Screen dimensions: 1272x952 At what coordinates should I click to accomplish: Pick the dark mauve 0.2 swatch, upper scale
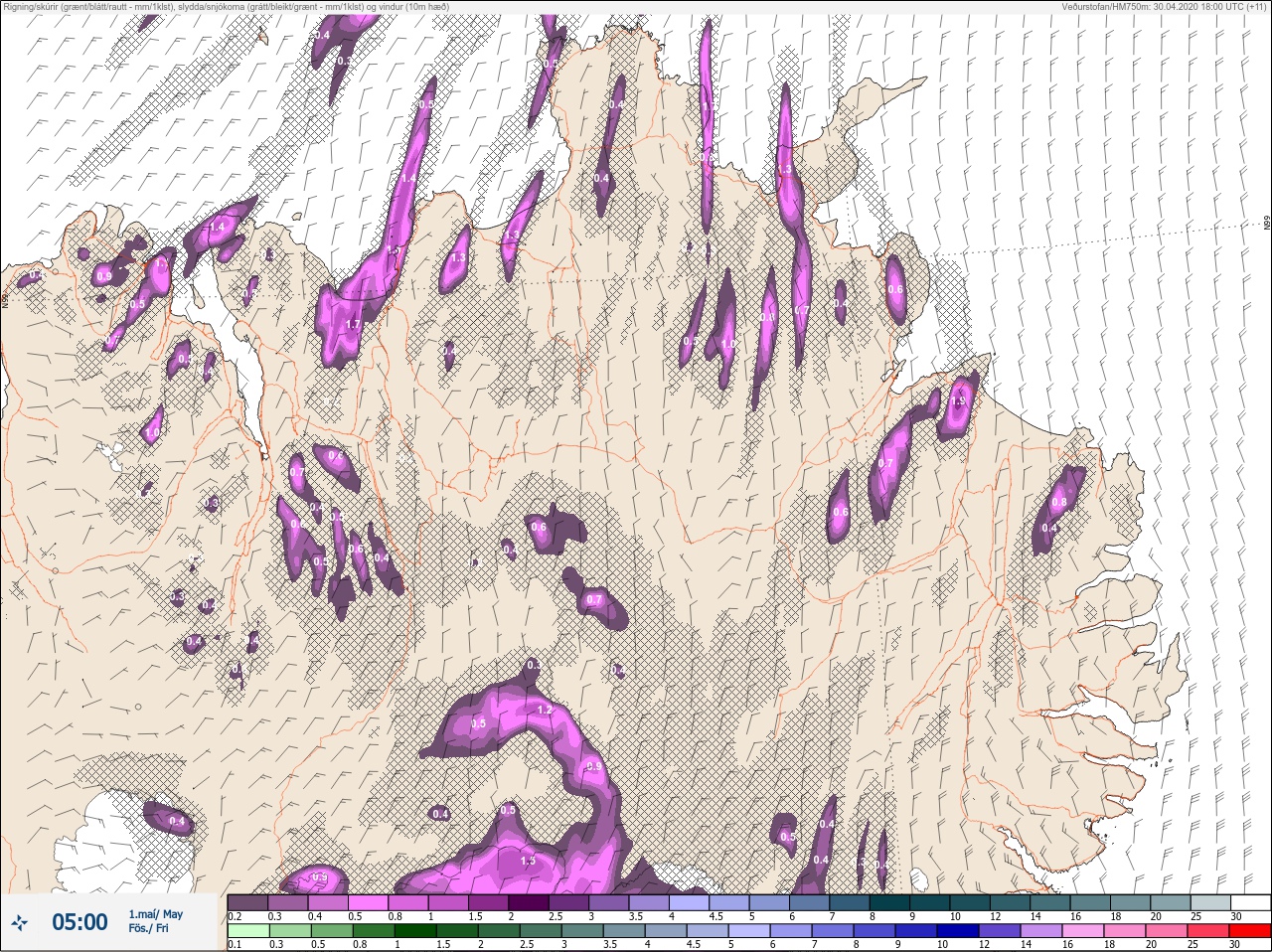click(x=247, y=901)
